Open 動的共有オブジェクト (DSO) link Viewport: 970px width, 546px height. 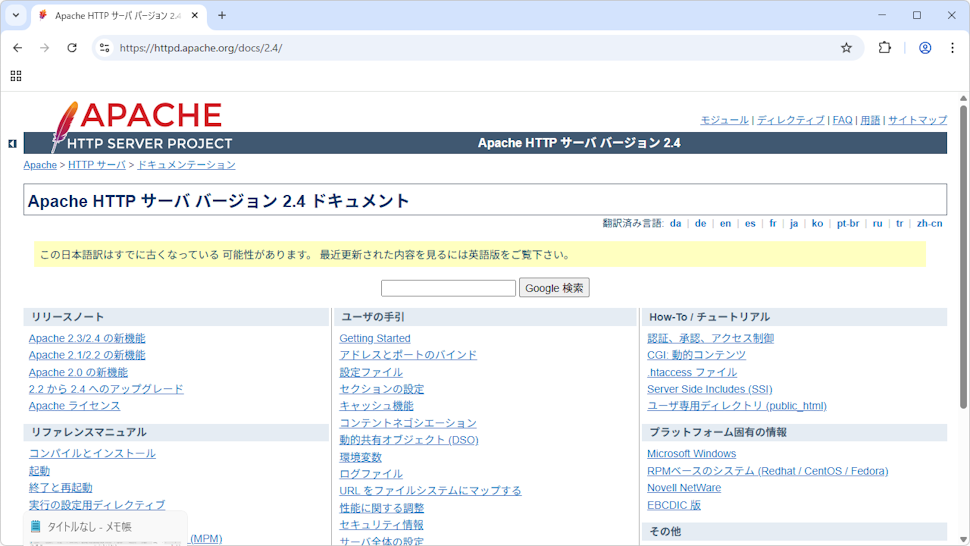coord(409,440)
